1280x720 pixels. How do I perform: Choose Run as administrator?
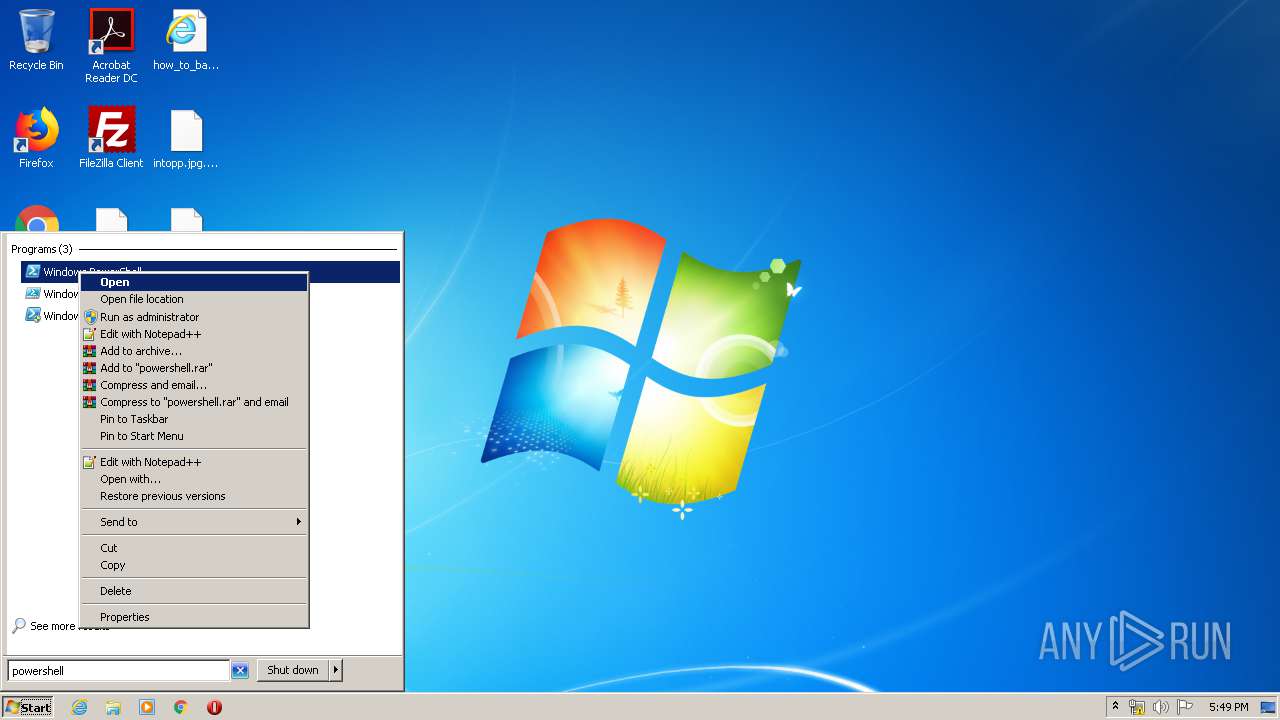(x=194, y=317)
